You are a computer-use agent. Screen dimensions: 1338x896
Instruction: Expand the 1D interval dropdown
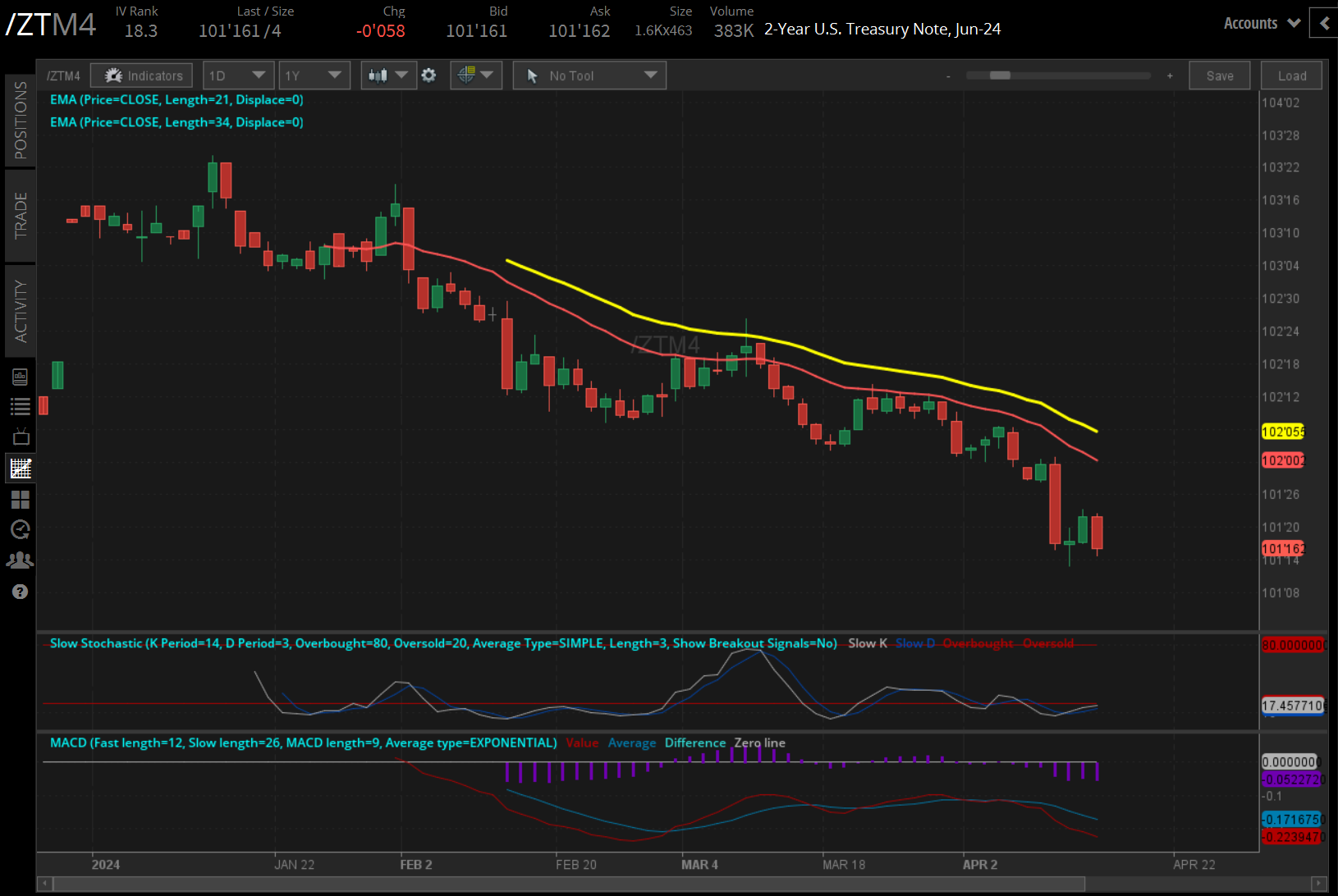pos(238,75)
